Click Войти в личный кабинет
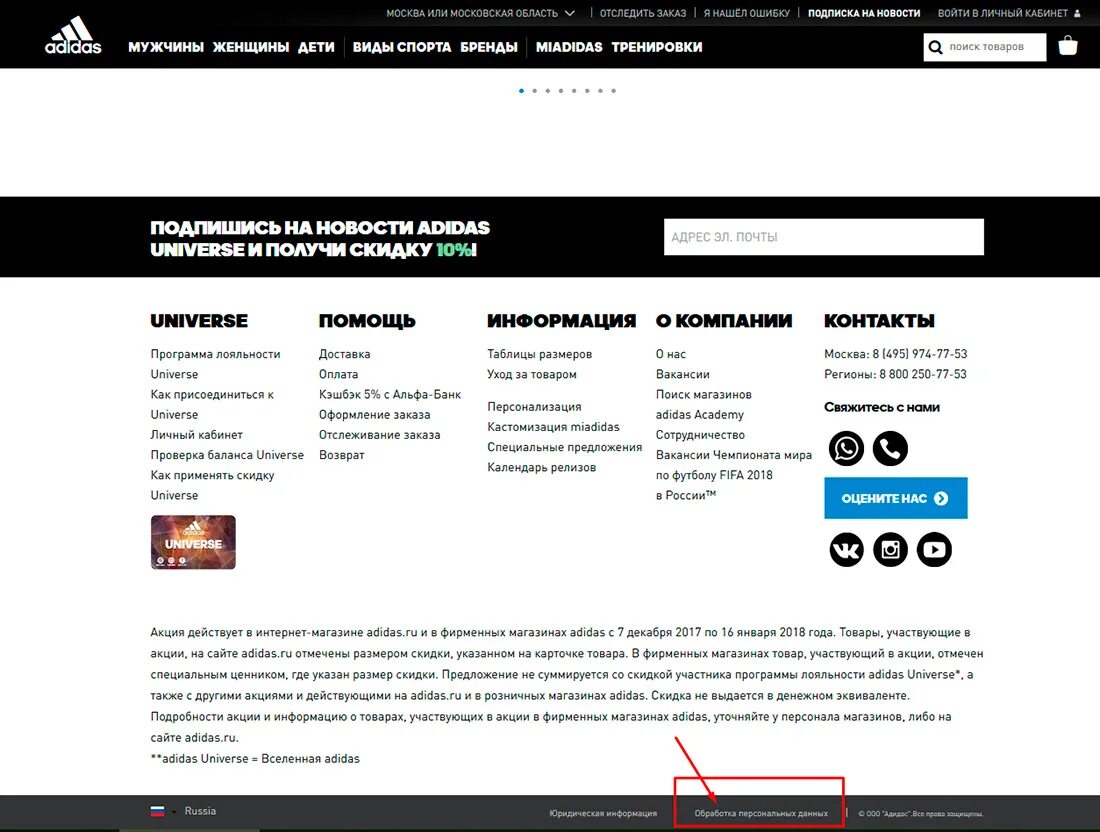This screenshot has width=1100, height=832. (1002, 13)
